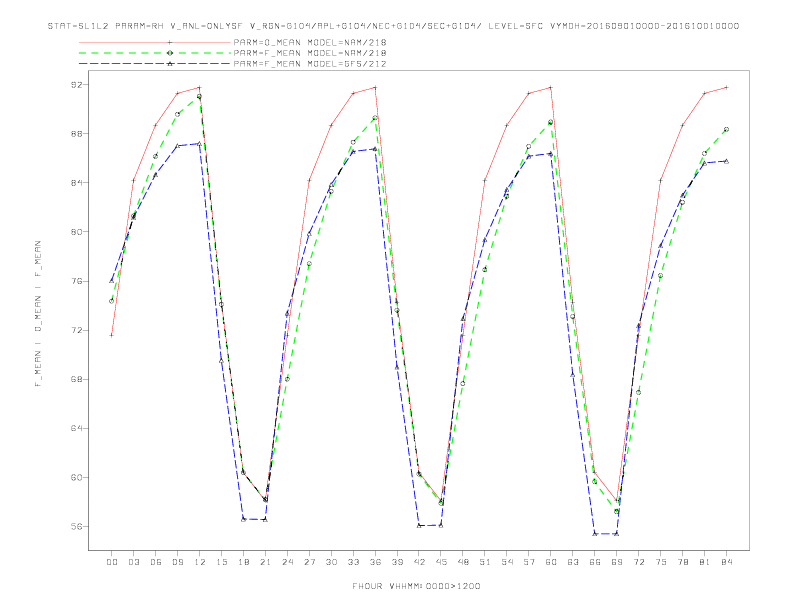Click x-axis forecast hour label 66
This screenshot has width=792, height=612.
595,562
